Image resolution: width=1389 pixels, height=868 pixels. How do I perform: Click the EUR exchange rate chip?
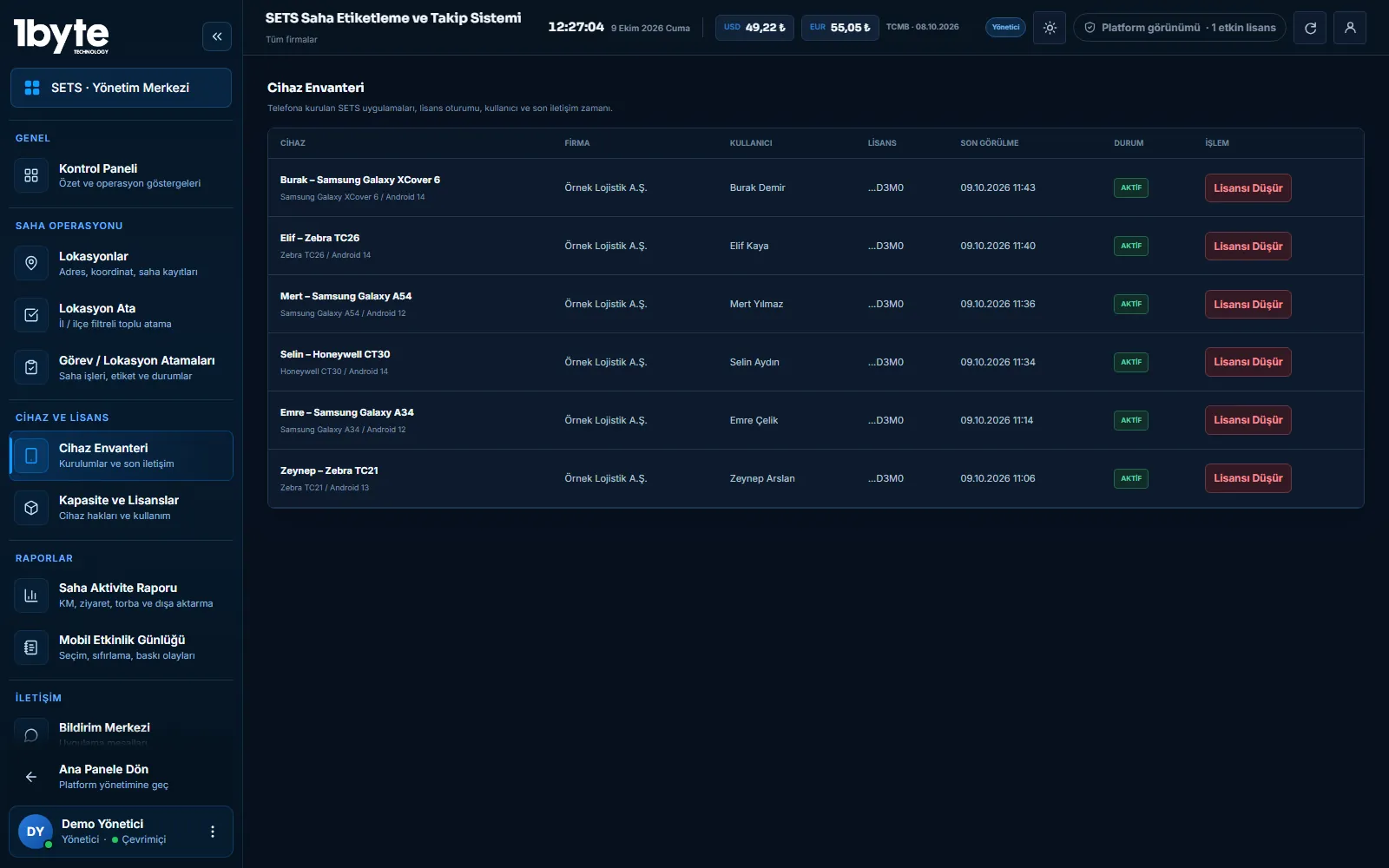point(839,28)
